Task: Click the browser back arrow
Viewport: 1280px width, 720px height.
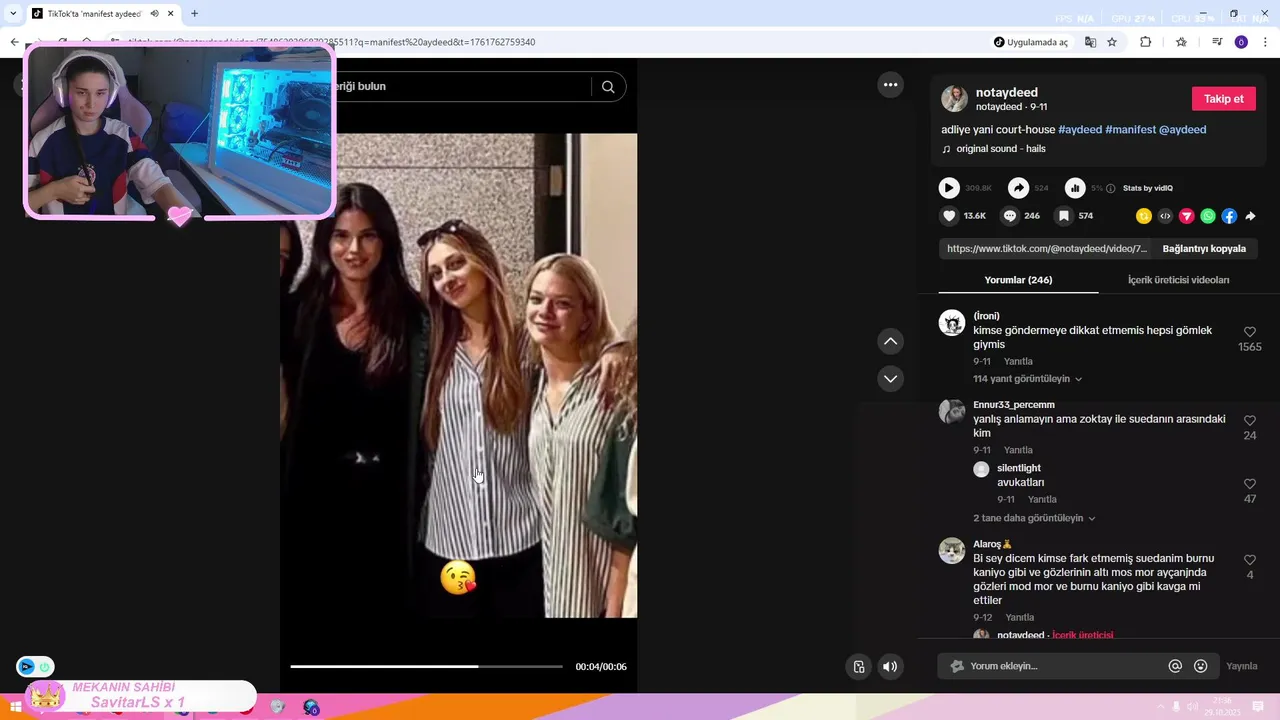Action: (x=14, y=42)
